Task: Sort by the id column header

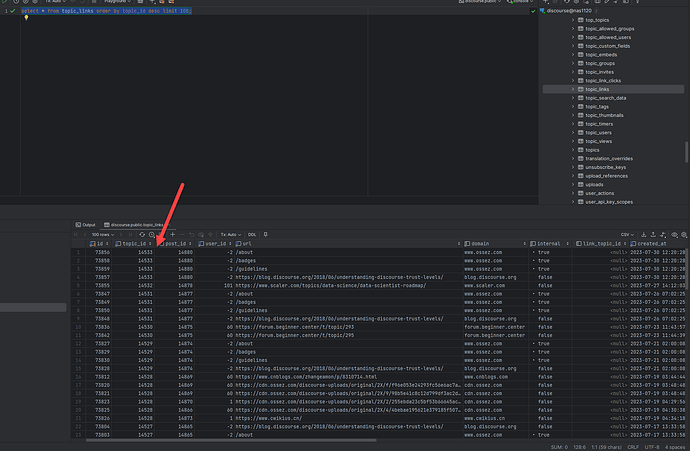Action: (x=99, y=243)
